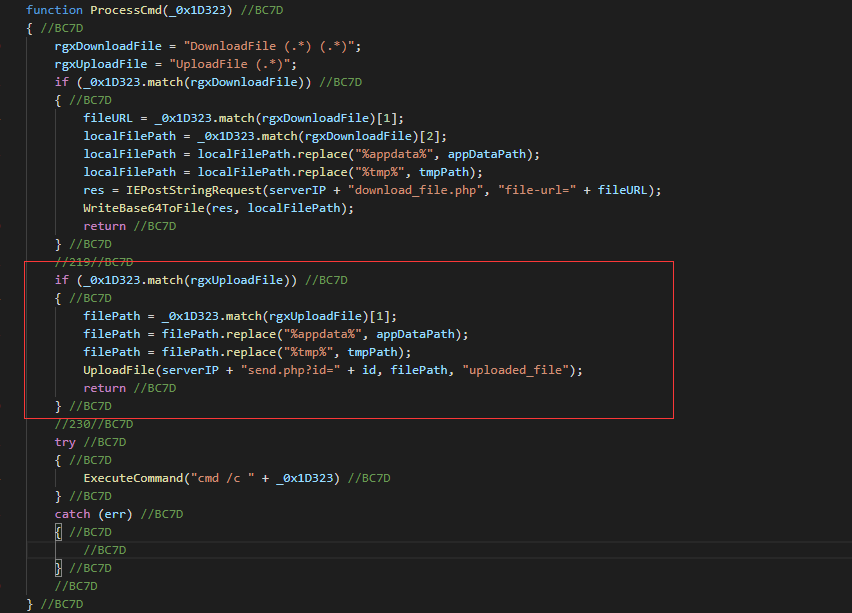Click the "file-url=" string literal
Image resolution: width=852 pixels, height=613 pixels.
point(537,190)
